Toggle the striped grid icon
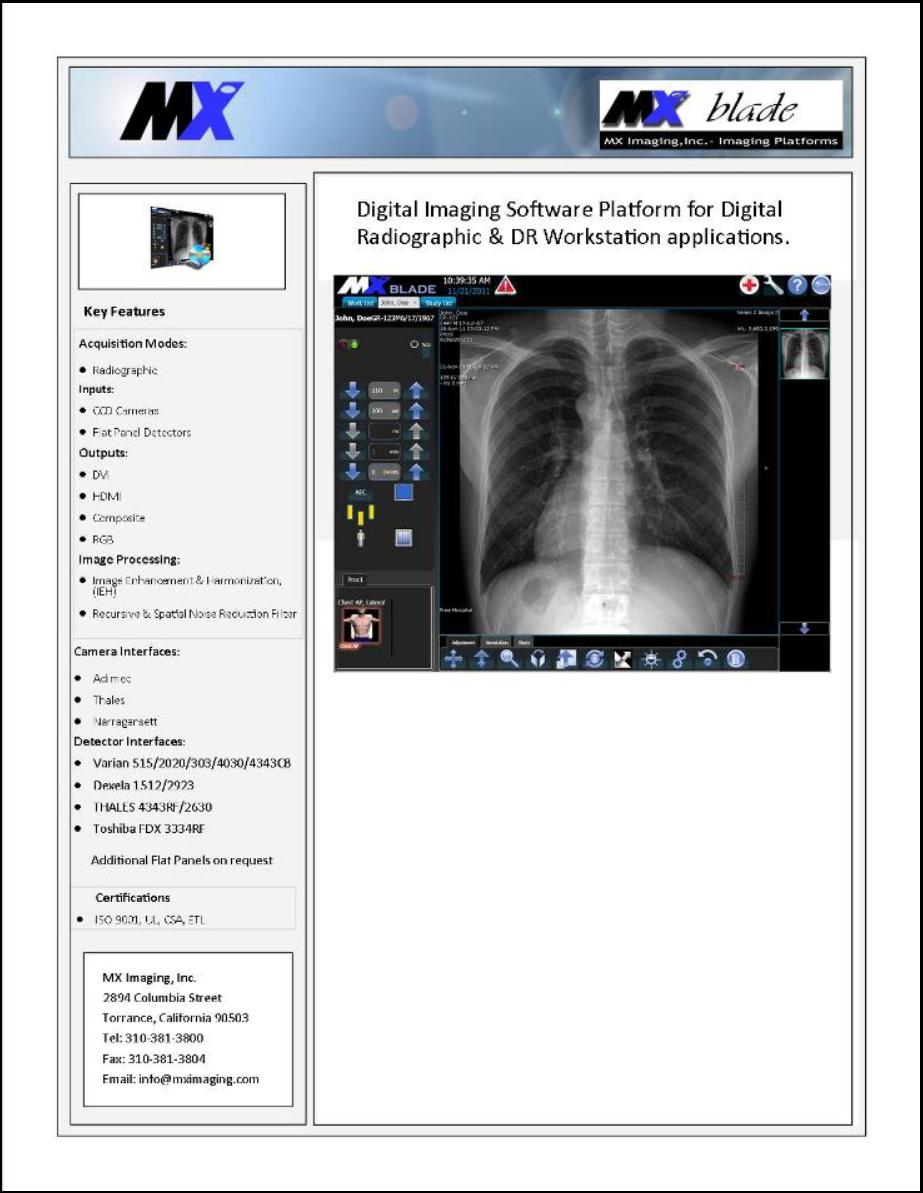Viewport: 923px width, 1193px height. 403,538
